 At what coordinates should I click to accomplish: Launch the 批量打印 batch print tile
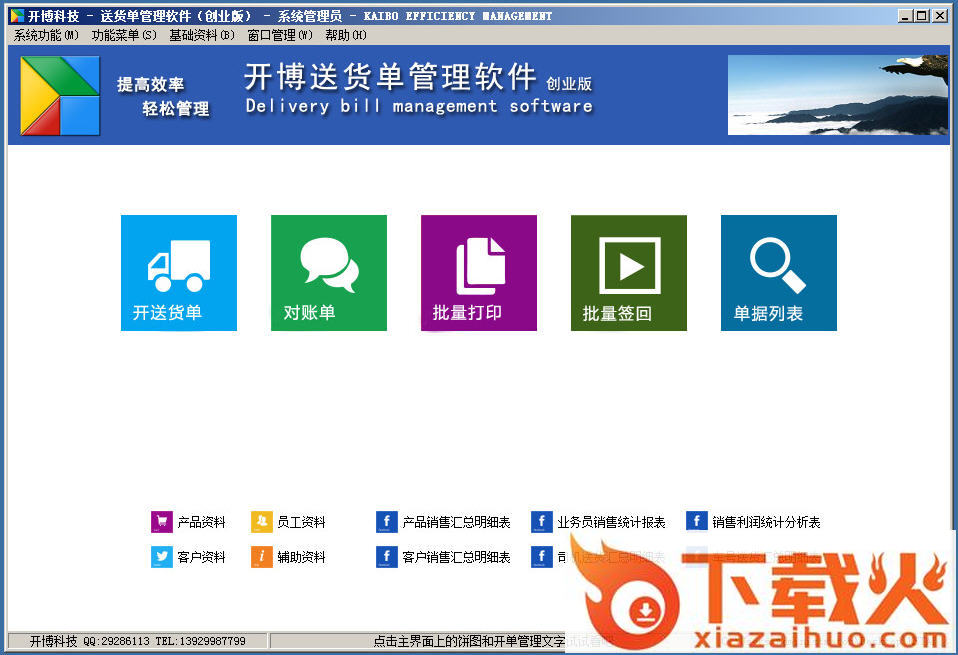(478, 272)
